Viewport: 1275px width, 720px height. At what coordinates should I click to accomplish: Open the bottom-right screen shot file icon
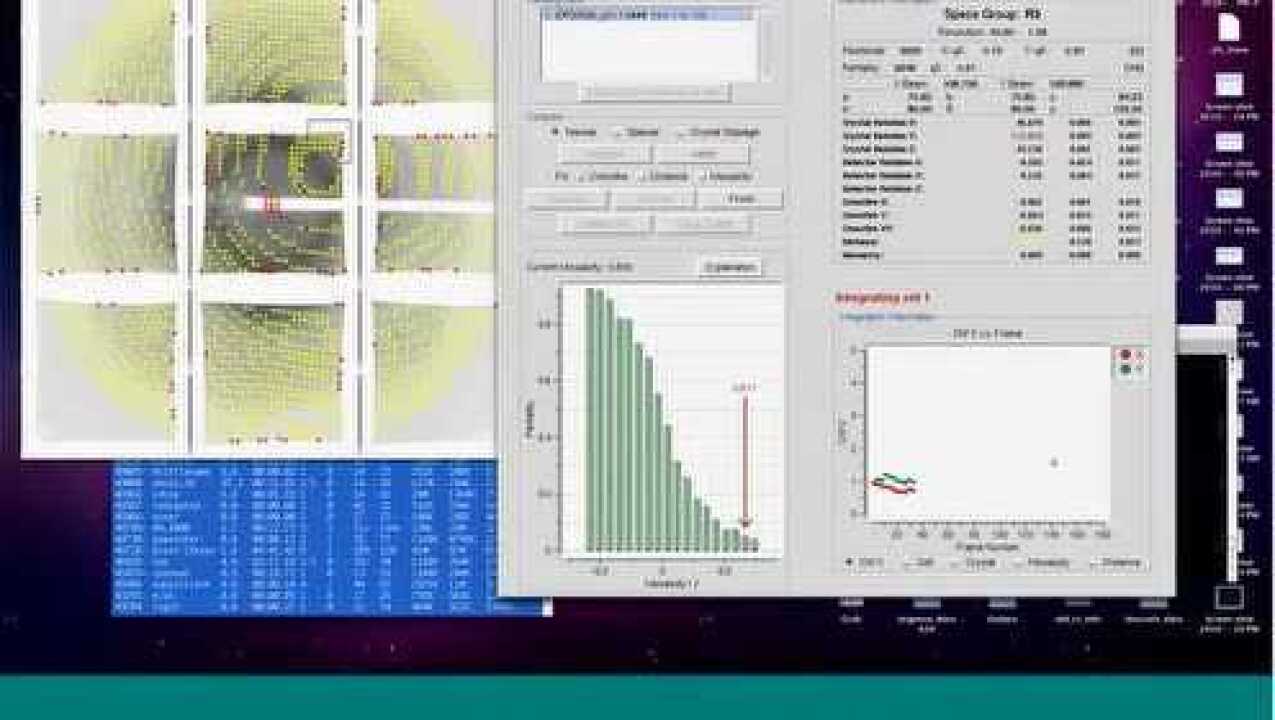pos(1229,598)
